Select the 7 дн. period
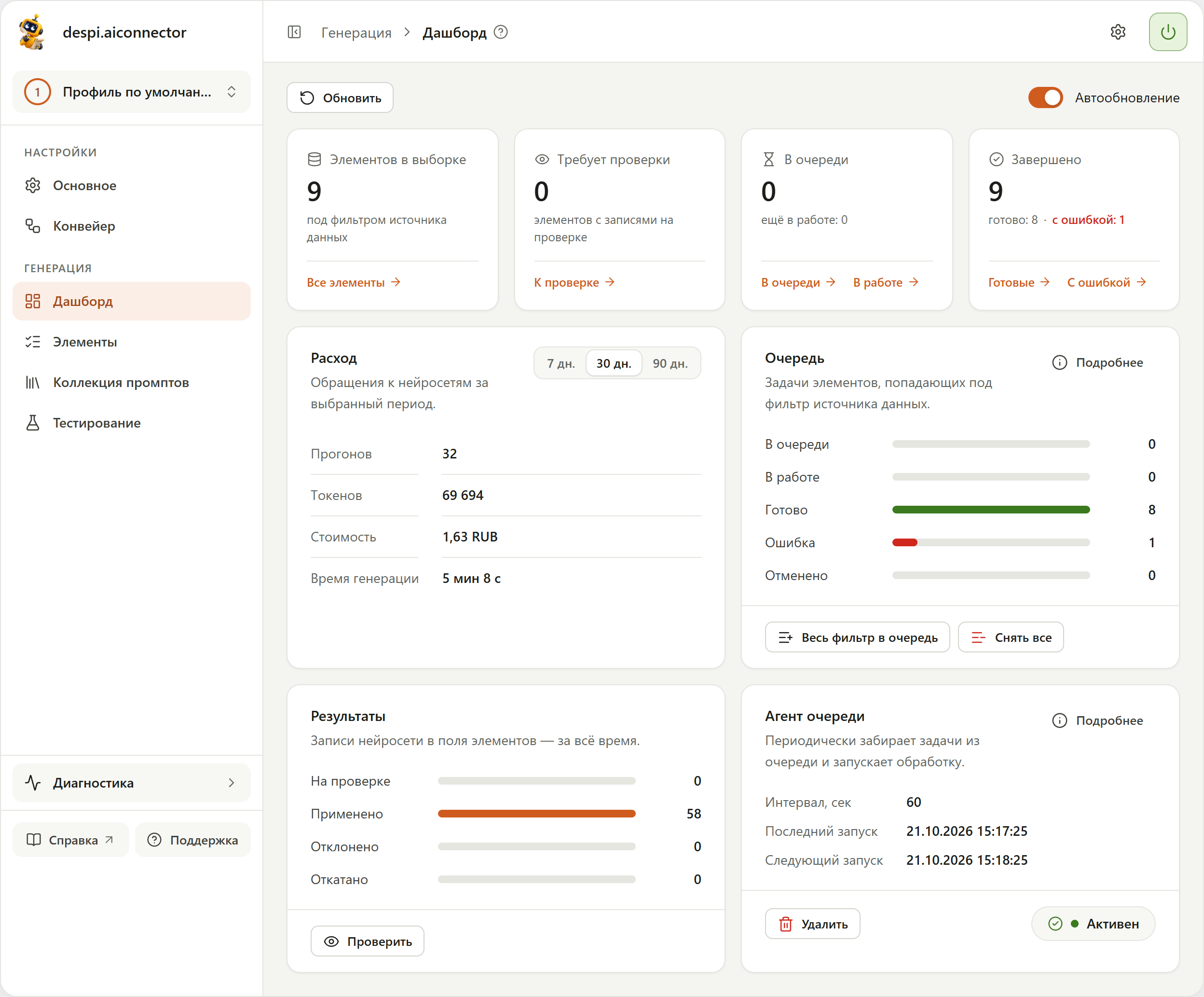 point(560,364)
